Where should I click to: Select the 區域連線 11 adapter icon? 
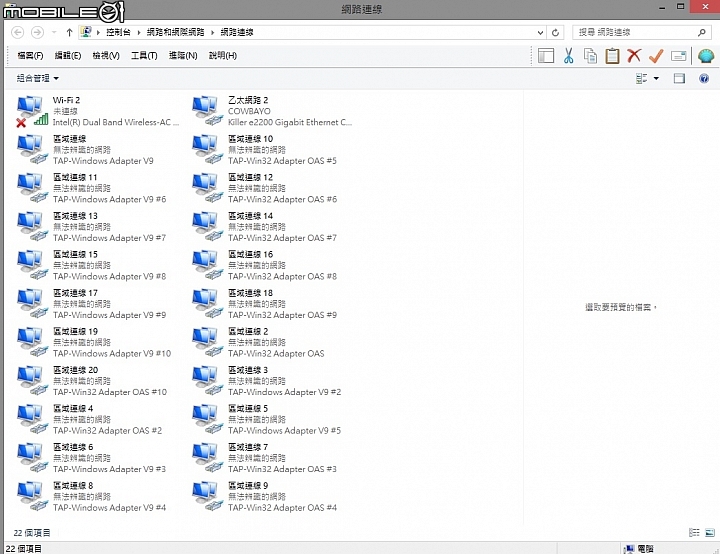click(32, 188)
